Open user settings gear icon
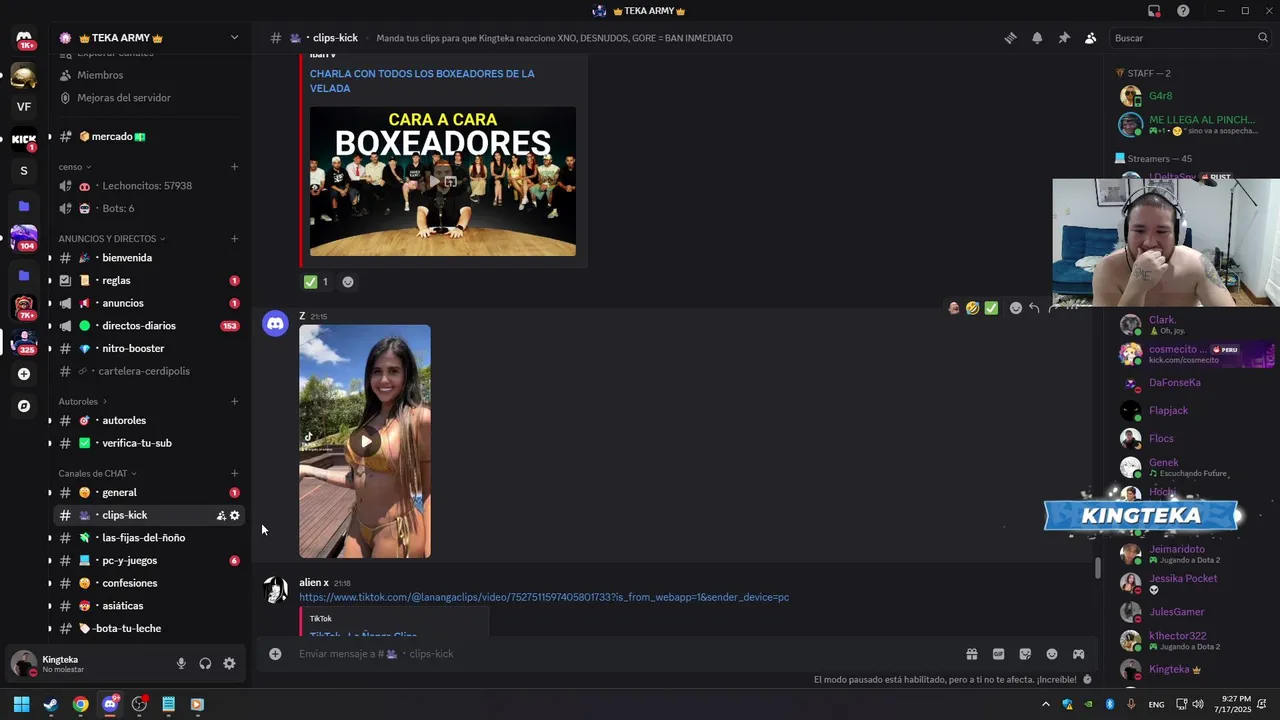 tap(229, 664)
